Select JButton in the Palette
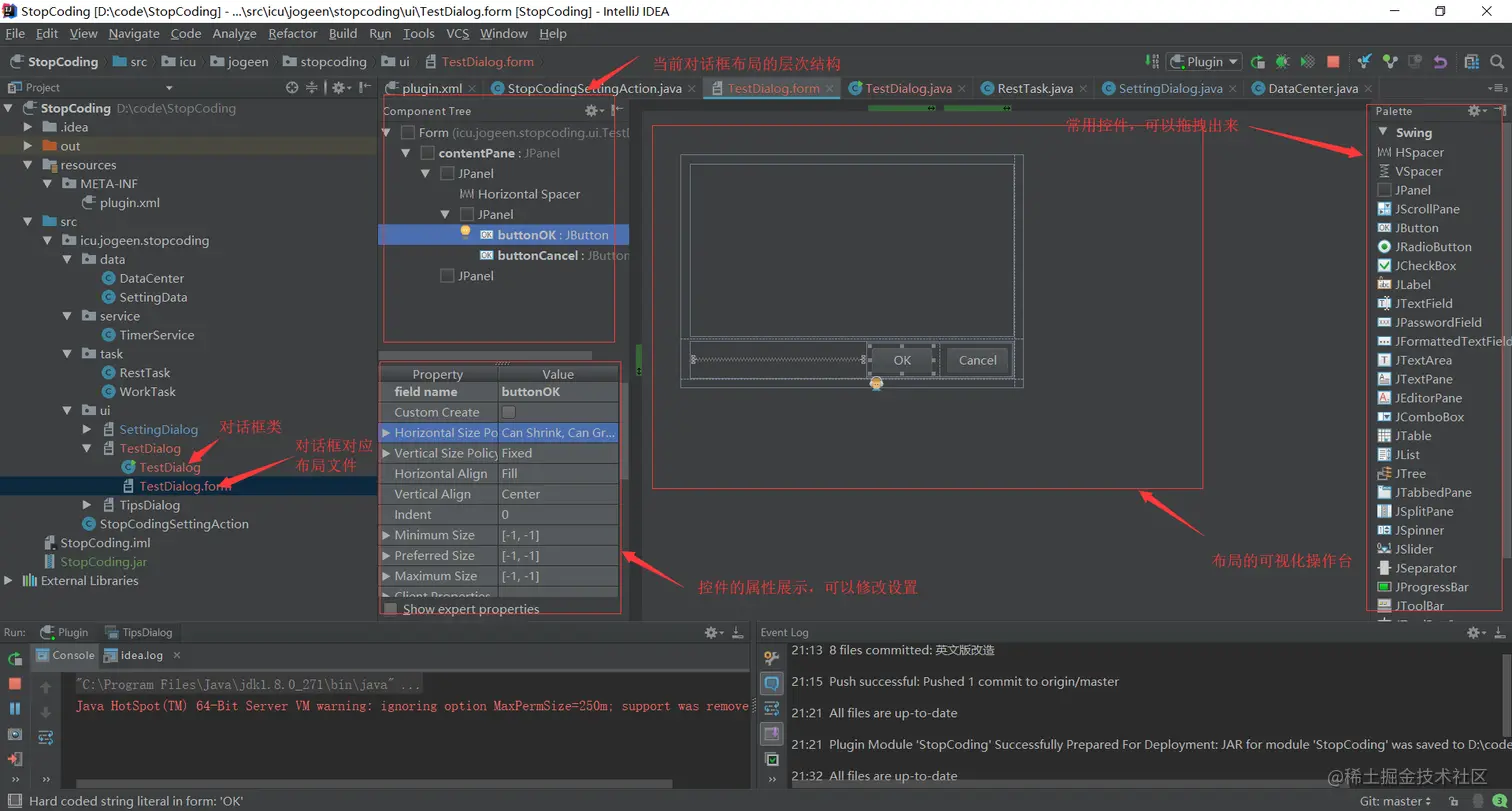This screenshot has width=1512, height=811. click(x=1417, y=228)
